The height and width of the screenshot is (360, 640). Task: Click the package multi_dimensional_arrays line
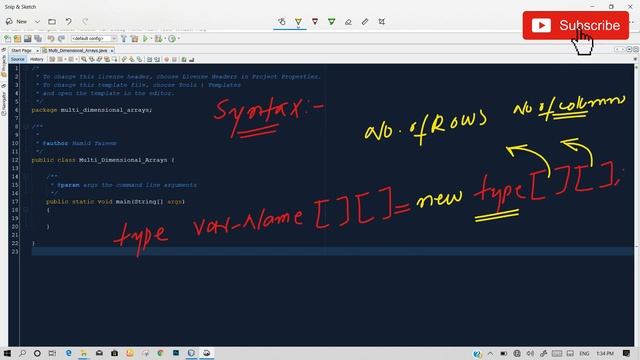(92, 110)
